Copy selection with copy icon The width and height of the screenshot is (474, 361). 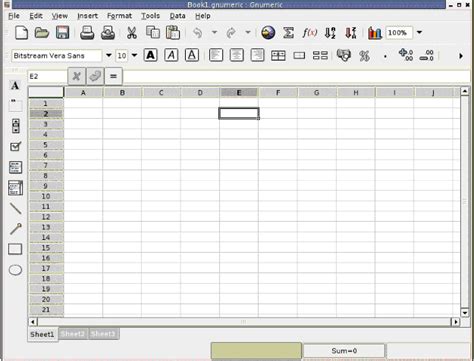point(153,33)
